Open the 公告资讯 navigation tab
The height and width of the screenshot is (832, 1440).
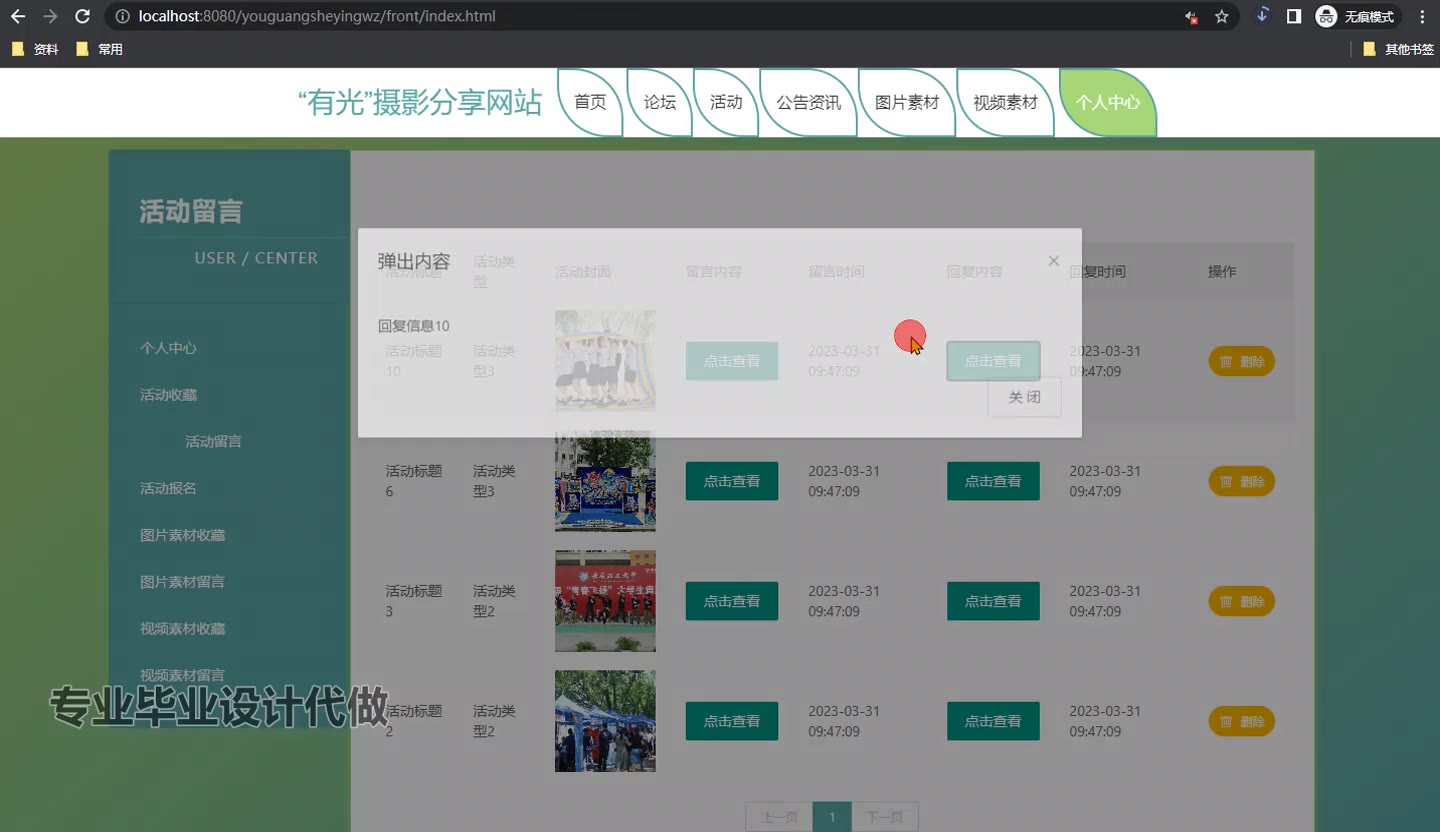coord(809,102)
